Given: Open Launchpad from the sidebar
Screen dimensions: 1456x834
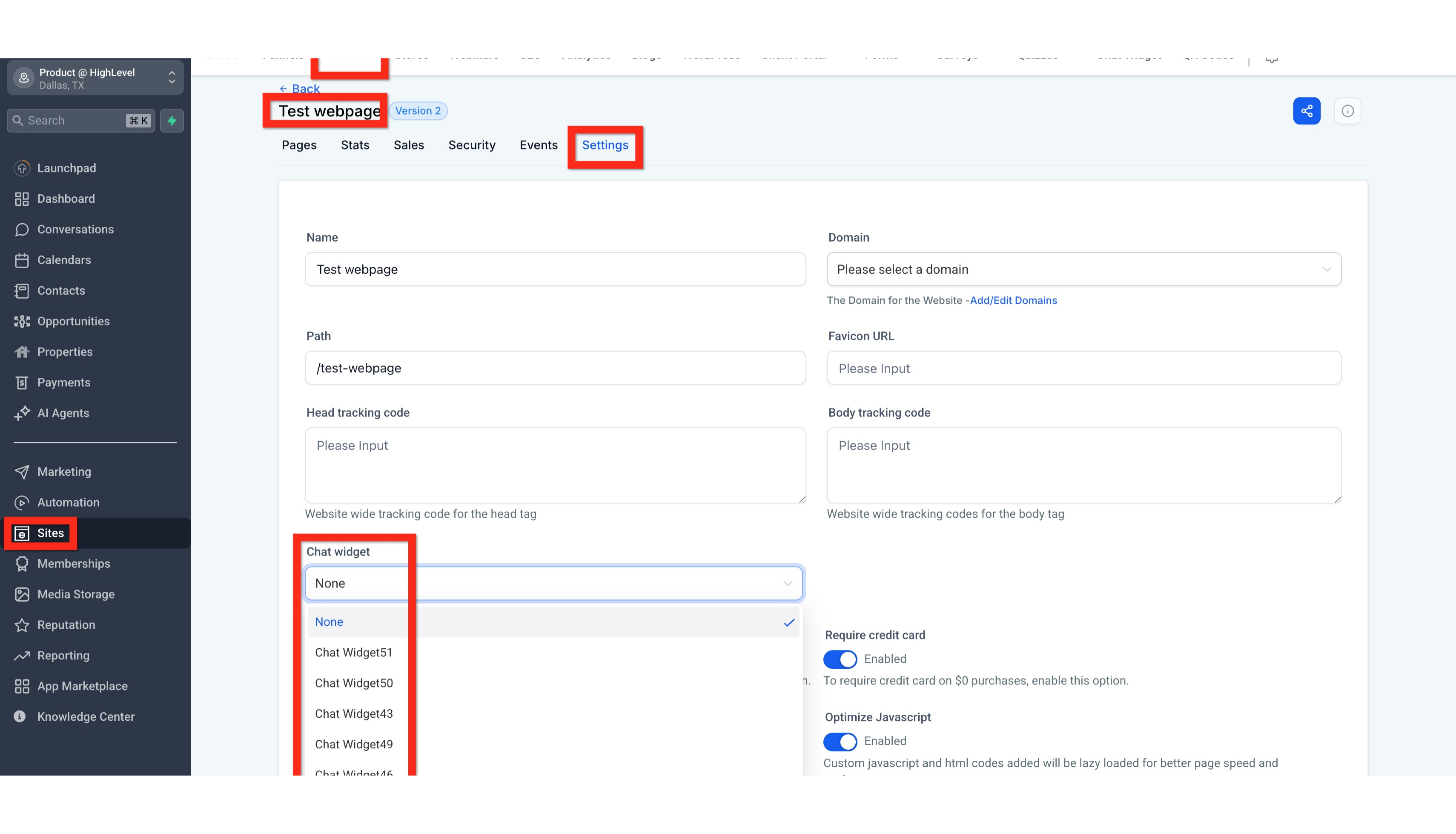Looking at the screenshot, I should [66, 168].
